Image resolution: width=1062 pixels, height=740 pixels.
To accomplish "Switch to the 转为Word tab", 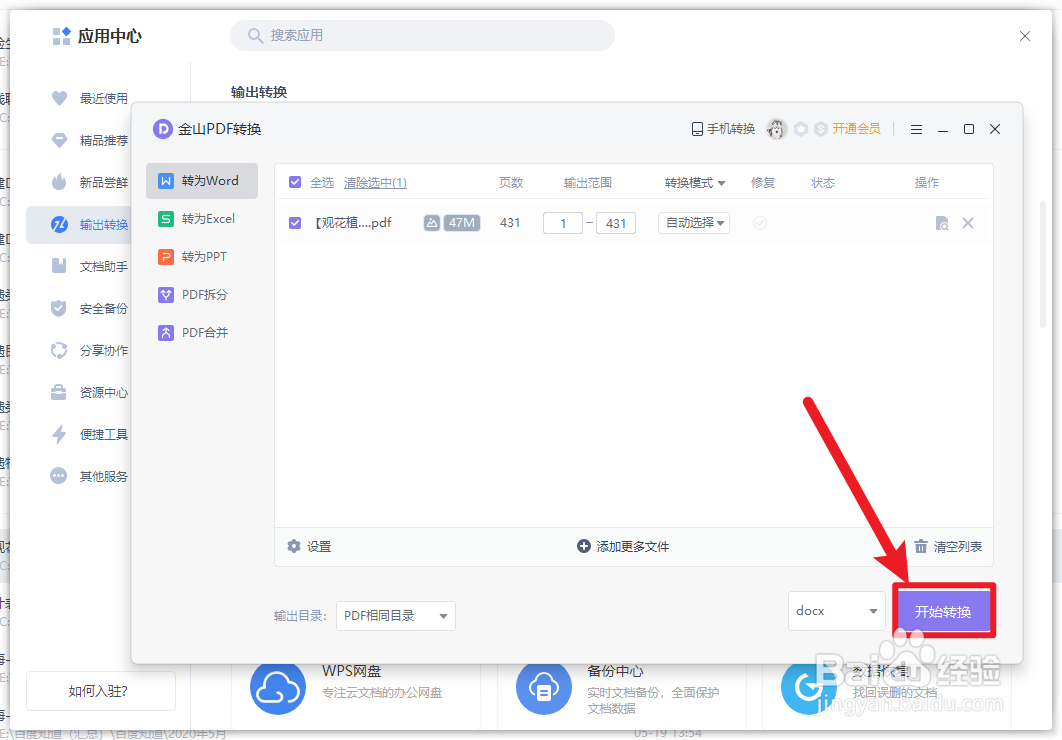I will (201, 180).
